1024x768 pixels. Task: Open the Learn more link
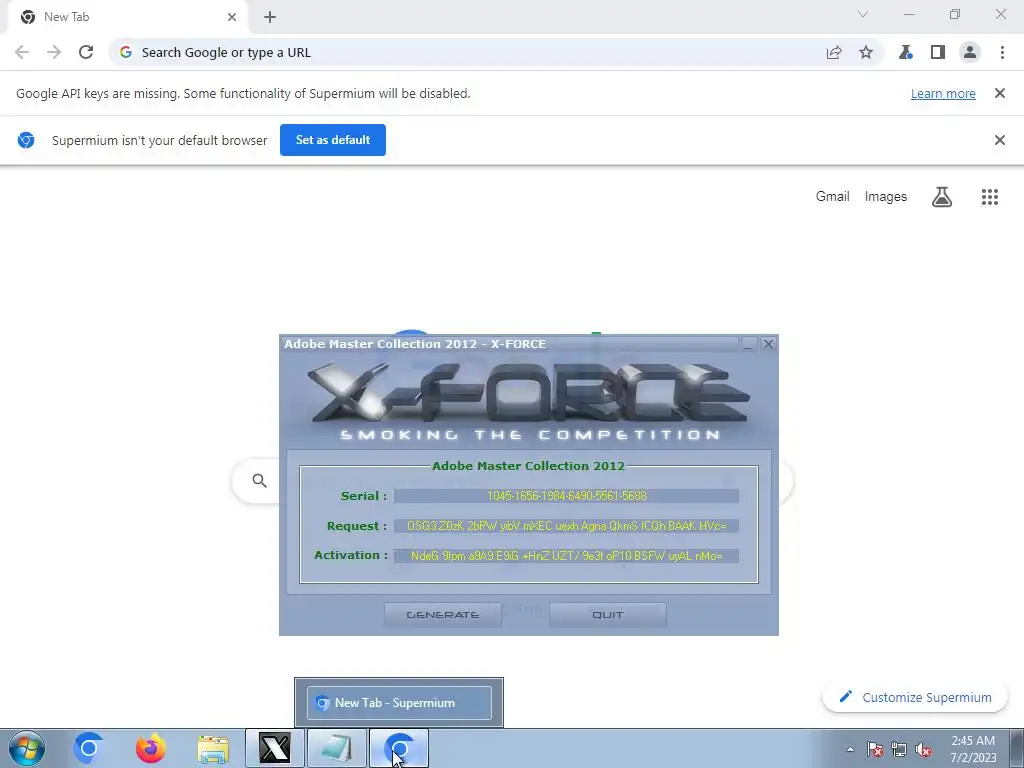pos(943,93)
